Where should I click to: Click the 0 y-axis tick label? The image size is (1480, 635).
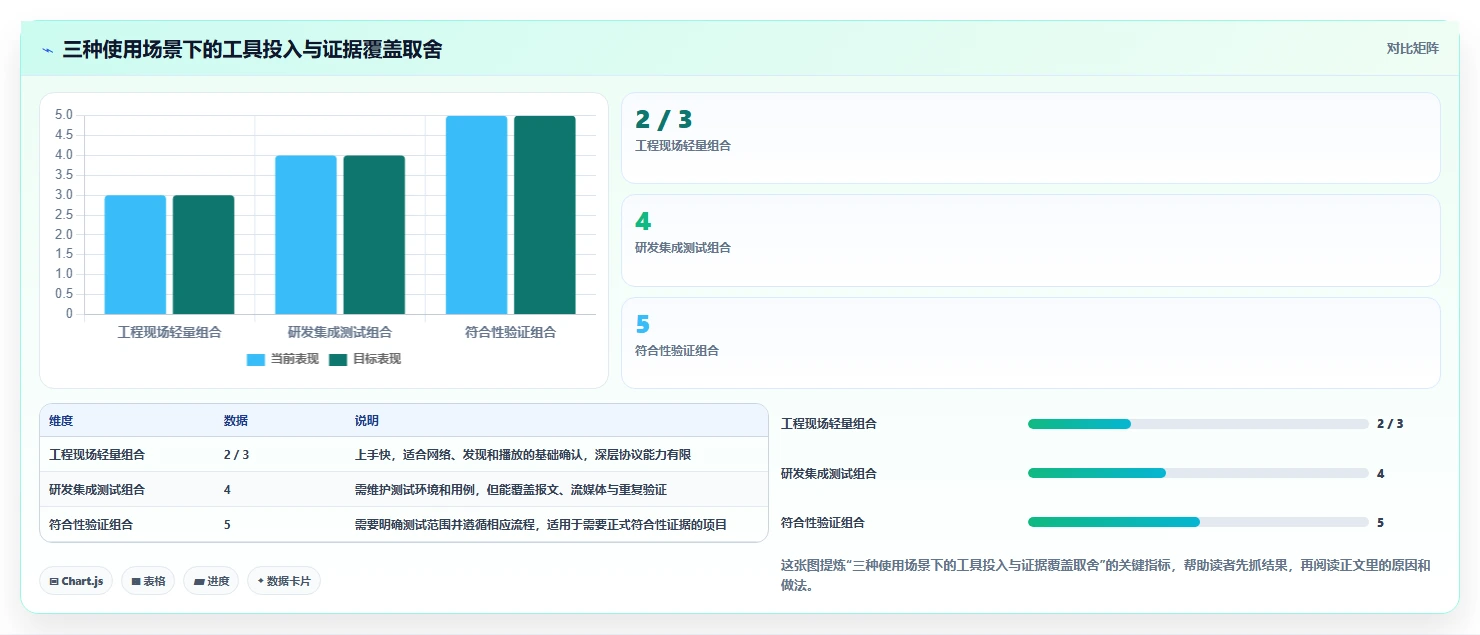tap(69, 314)
